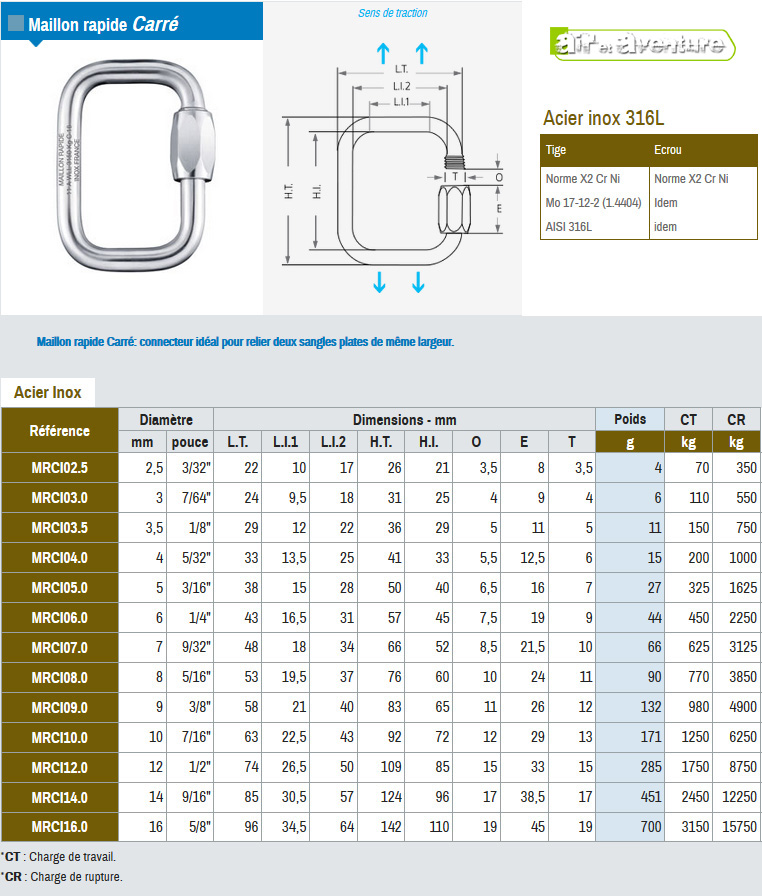
Task: Select reference MRCI07.0
Action: tap(59, 647)
